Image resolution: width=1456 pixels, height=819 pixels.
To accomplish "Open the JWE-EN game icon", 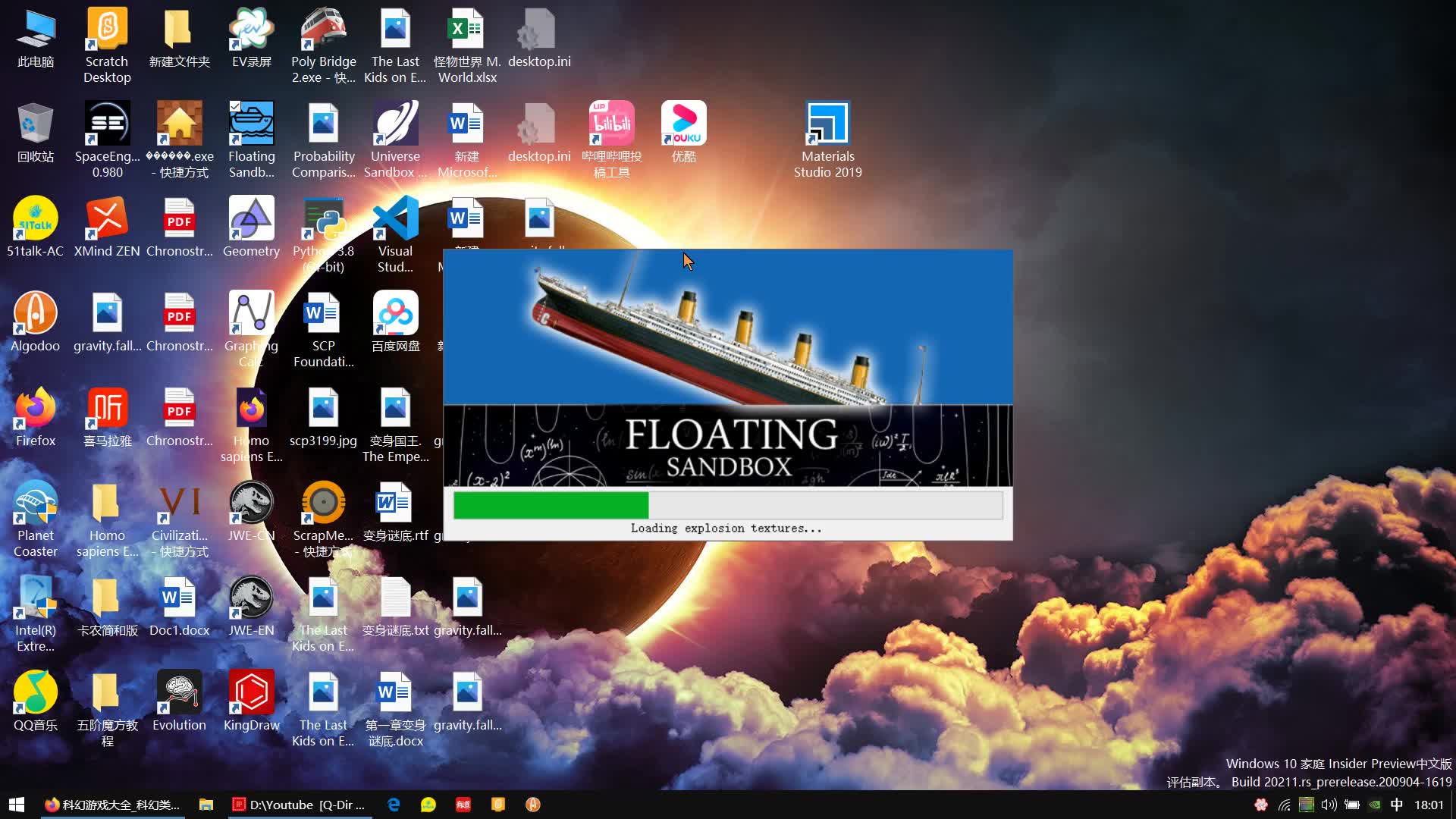I will 251,607.
